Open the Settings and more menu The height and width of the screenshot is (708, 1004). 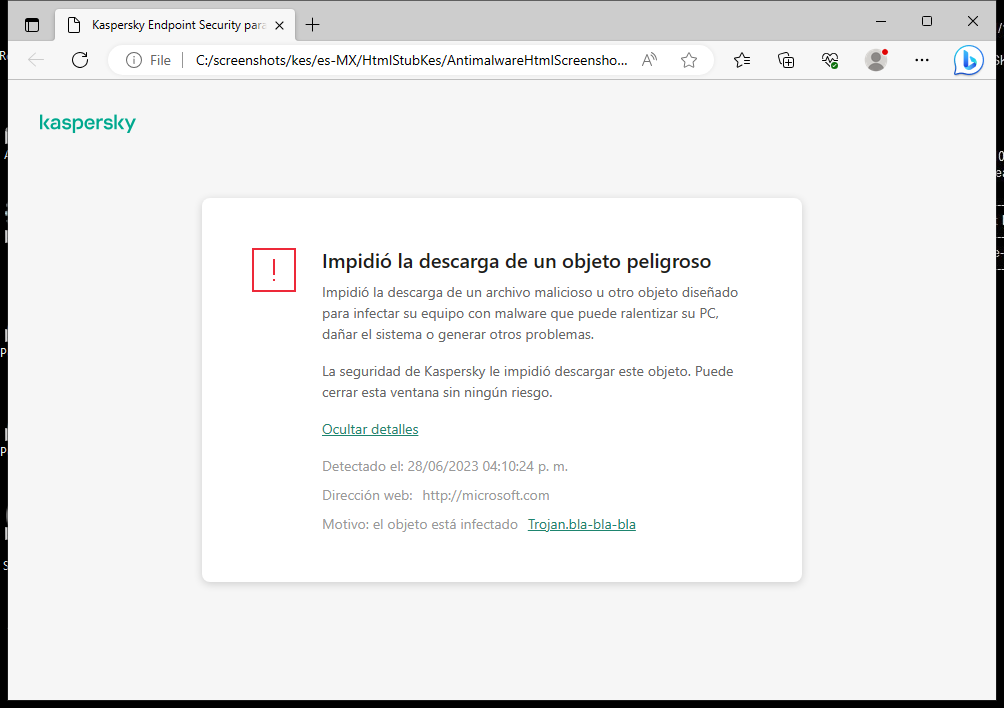coord(921,60)
